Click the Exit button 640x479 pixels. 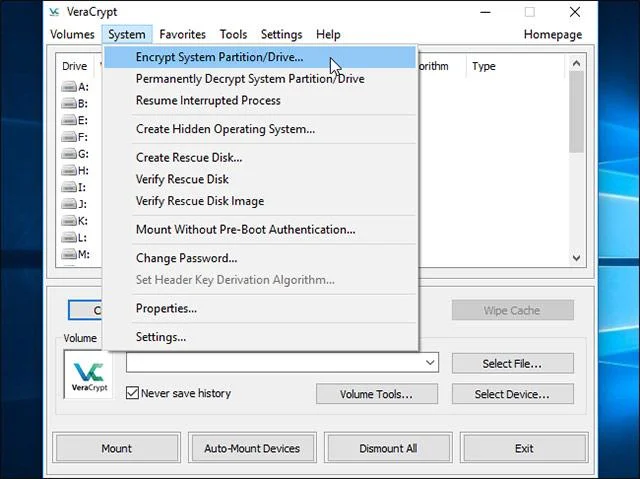(x=524, y=448)
